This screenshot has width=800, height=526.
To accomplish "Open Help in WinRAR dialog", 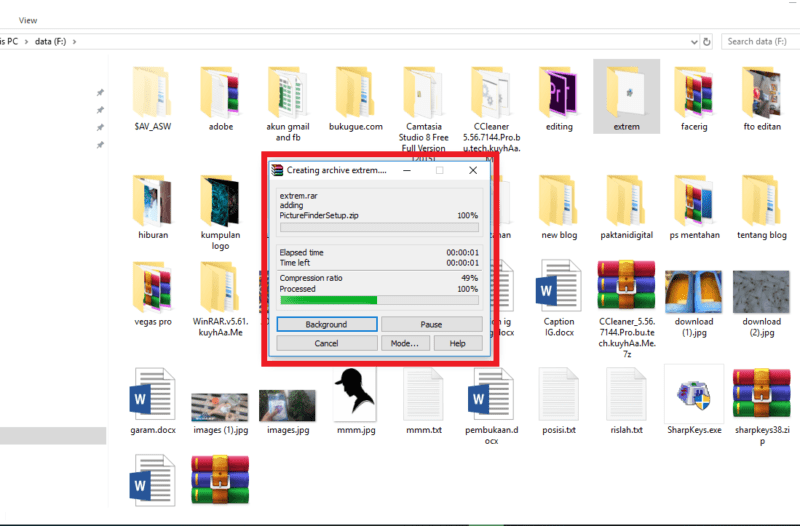I will 458,343.
